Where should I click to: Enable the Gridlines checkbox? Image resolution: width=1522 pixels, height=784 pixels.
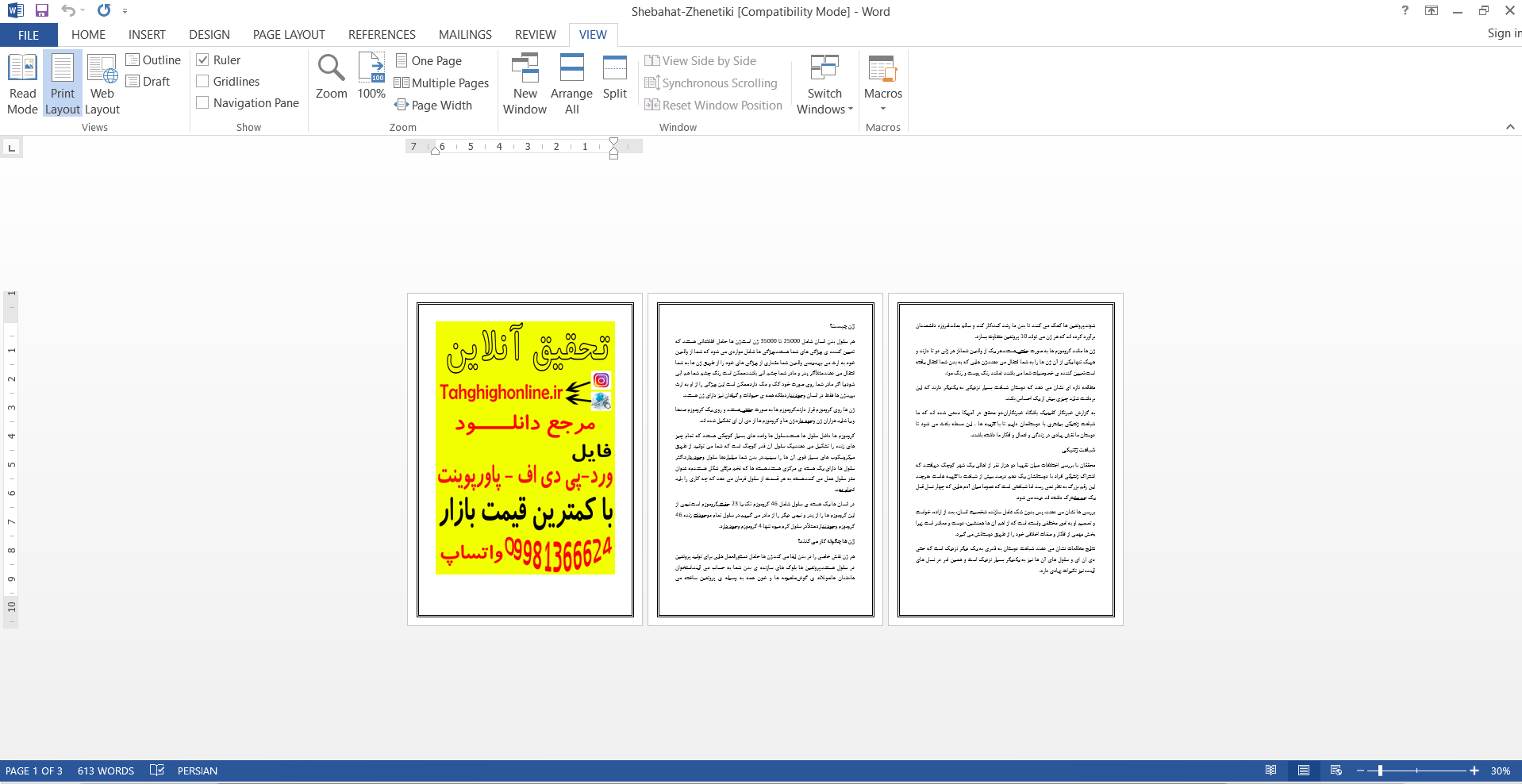point(202,81)
